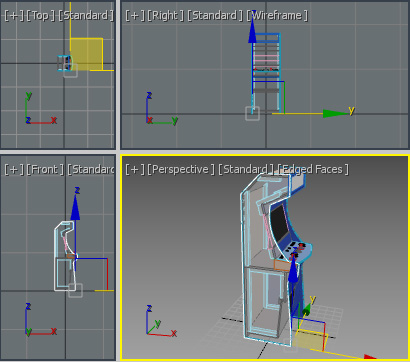Click the yellow plane handle in Top viewport
Image resolution: width=410 pixels, height=362 pixels.
[86, 54]
